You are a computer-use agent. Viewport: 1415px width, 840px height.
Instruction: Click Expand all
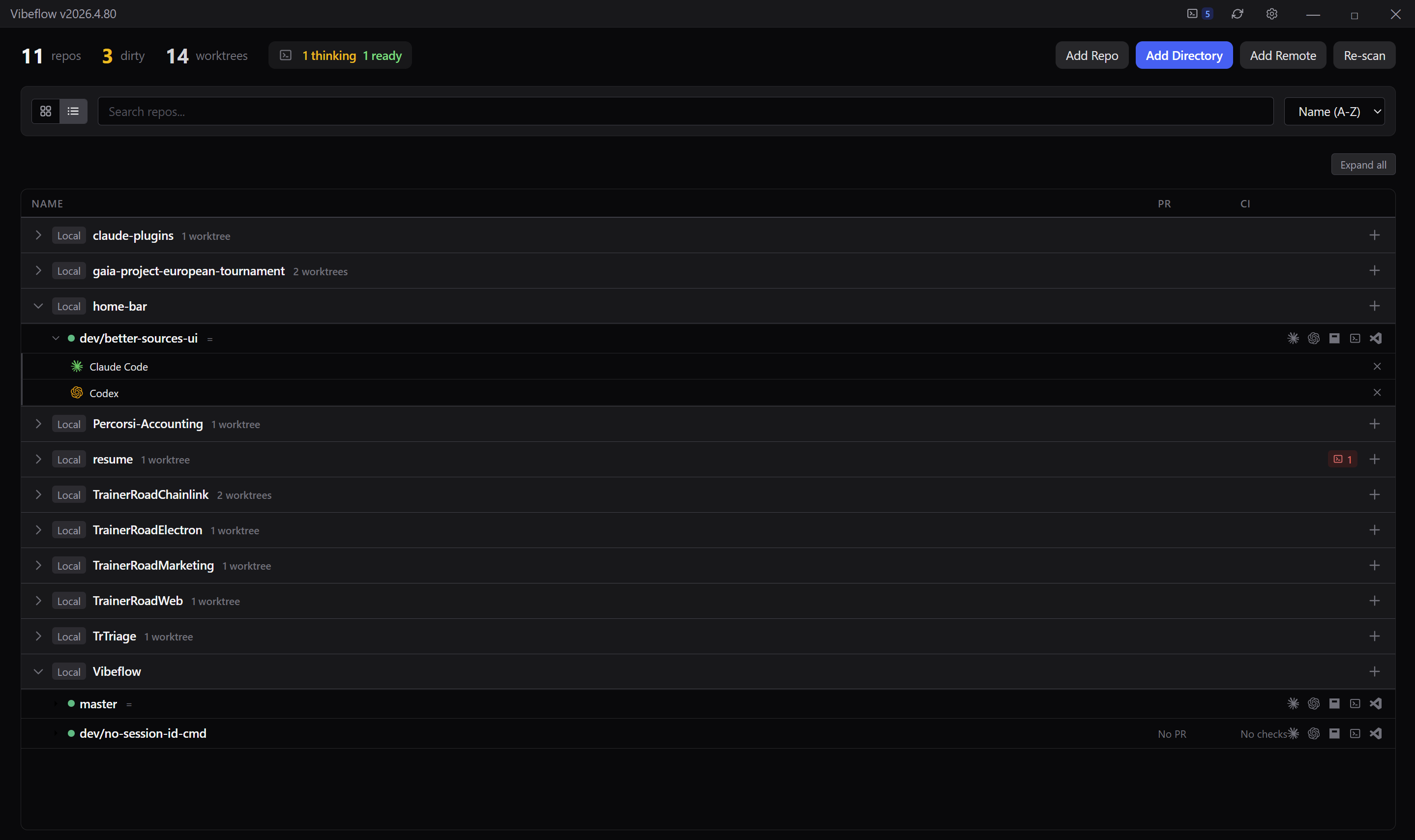pyautogui.click(x=1363, y=165)
